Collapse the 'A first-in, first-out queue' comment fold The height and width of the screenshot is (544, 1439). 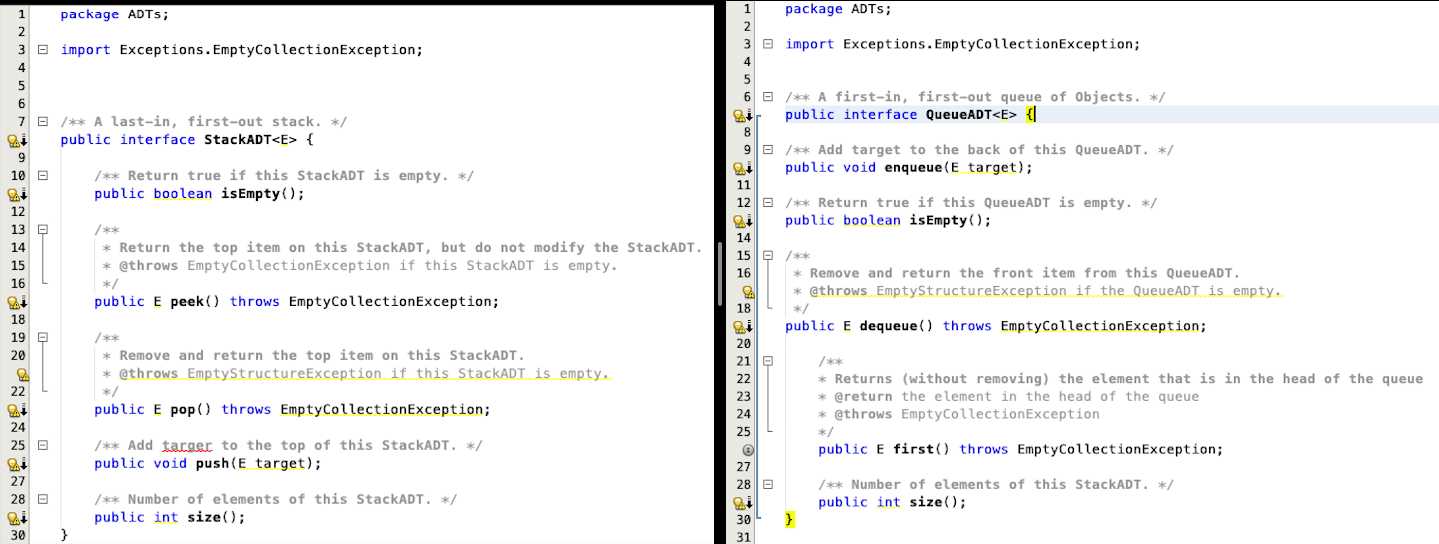coord(768,97)
